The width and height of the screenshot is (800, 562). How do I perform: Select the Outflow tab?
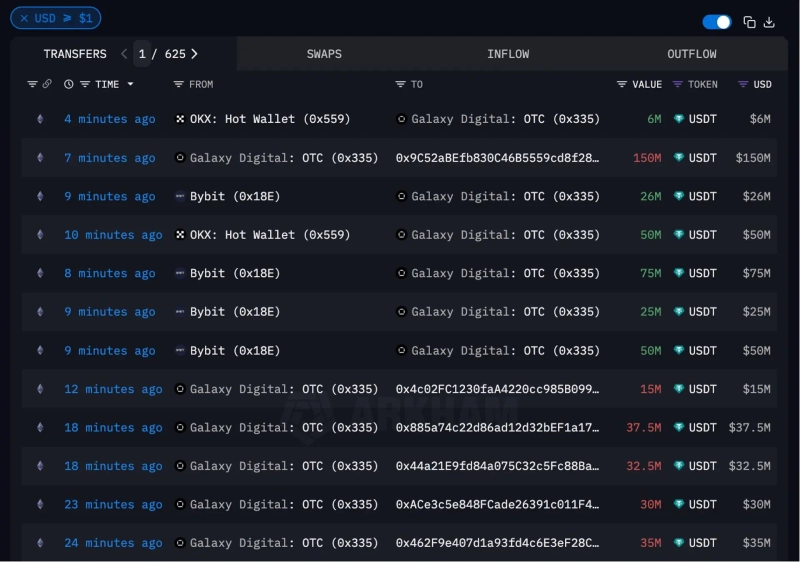[x=692, y=54]
